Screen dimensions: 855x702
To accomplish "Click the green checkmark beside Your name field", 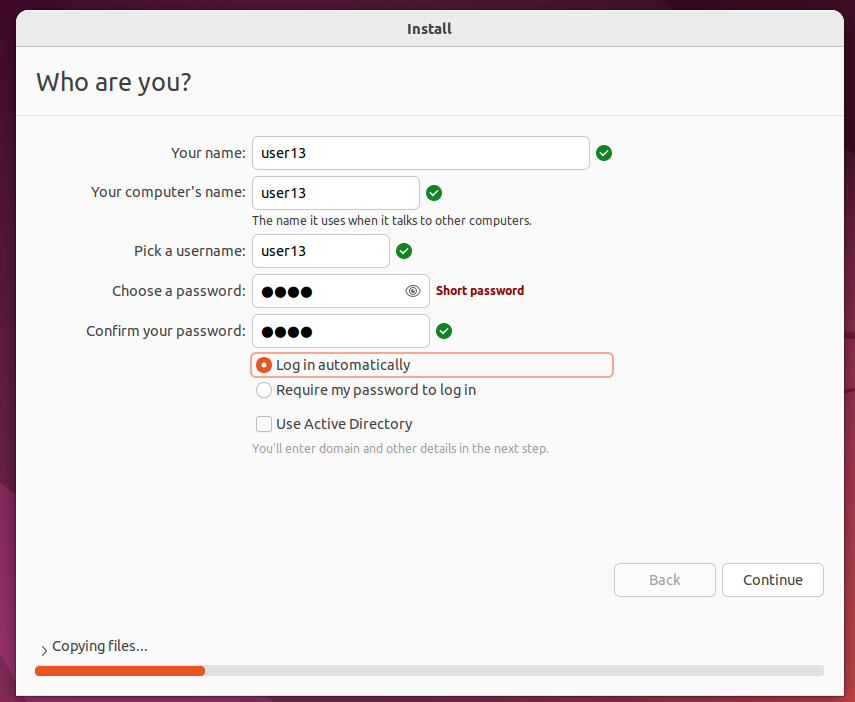I will tap(604, 153).
